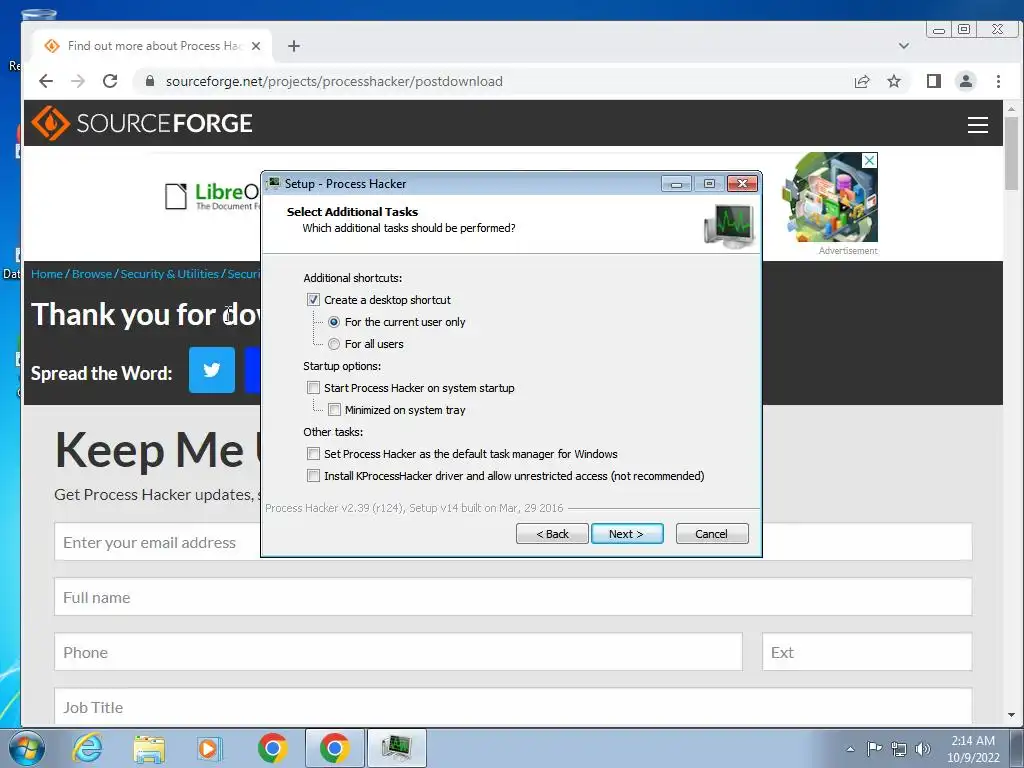This screenshot has width=1024, height=768.
Task: Open the Windows Start button
Action: (26, 748)
